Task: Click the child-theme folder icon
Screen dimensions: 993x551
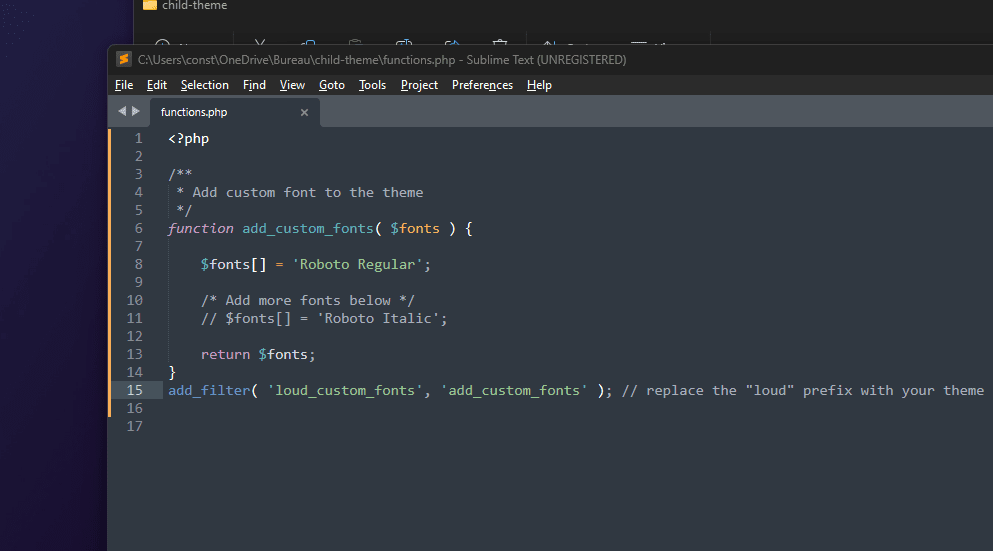Action: pos(149,5)
